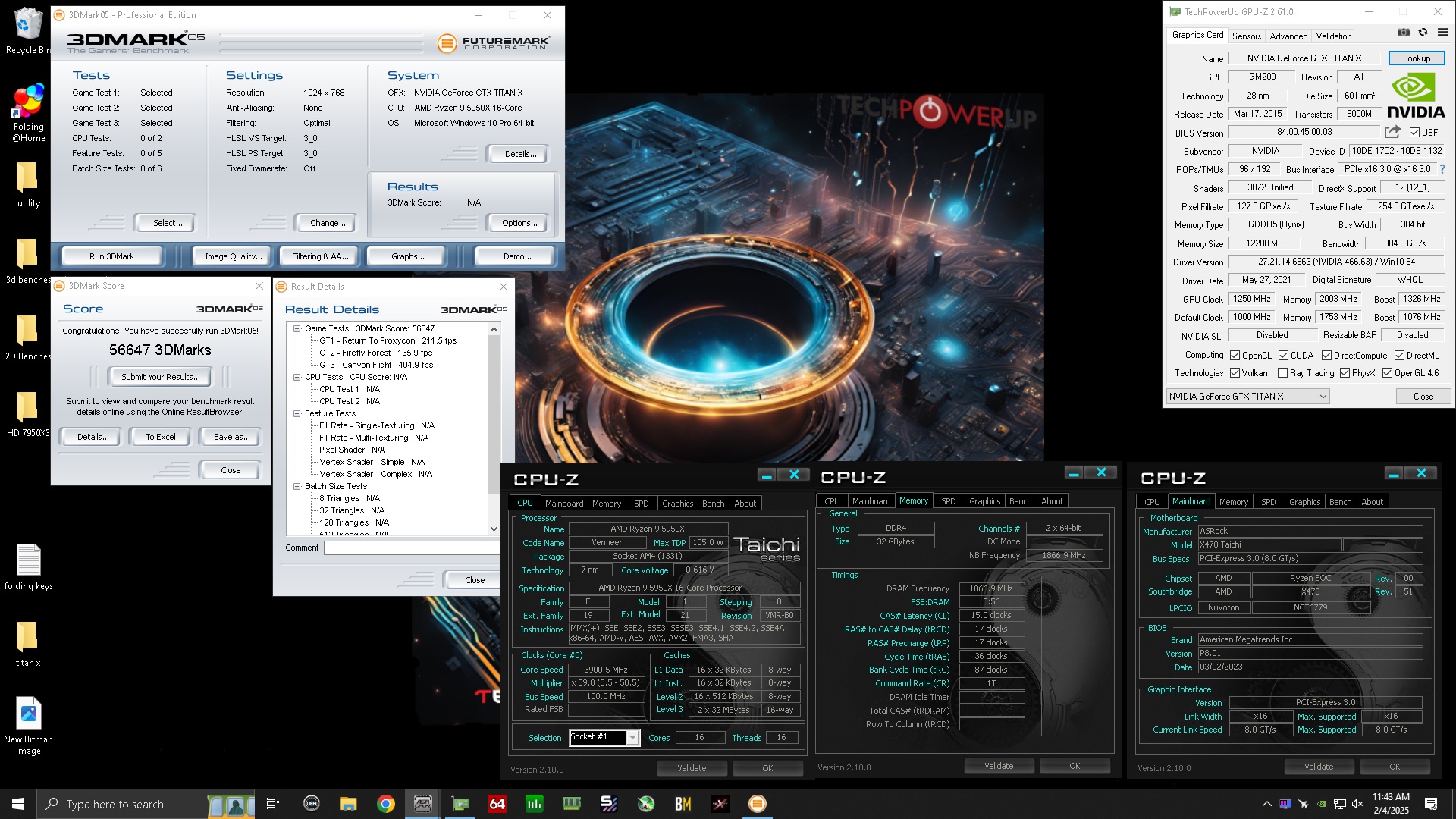Click the Run 3DMark button
The image size is (1456, 819).
(111, 256)
